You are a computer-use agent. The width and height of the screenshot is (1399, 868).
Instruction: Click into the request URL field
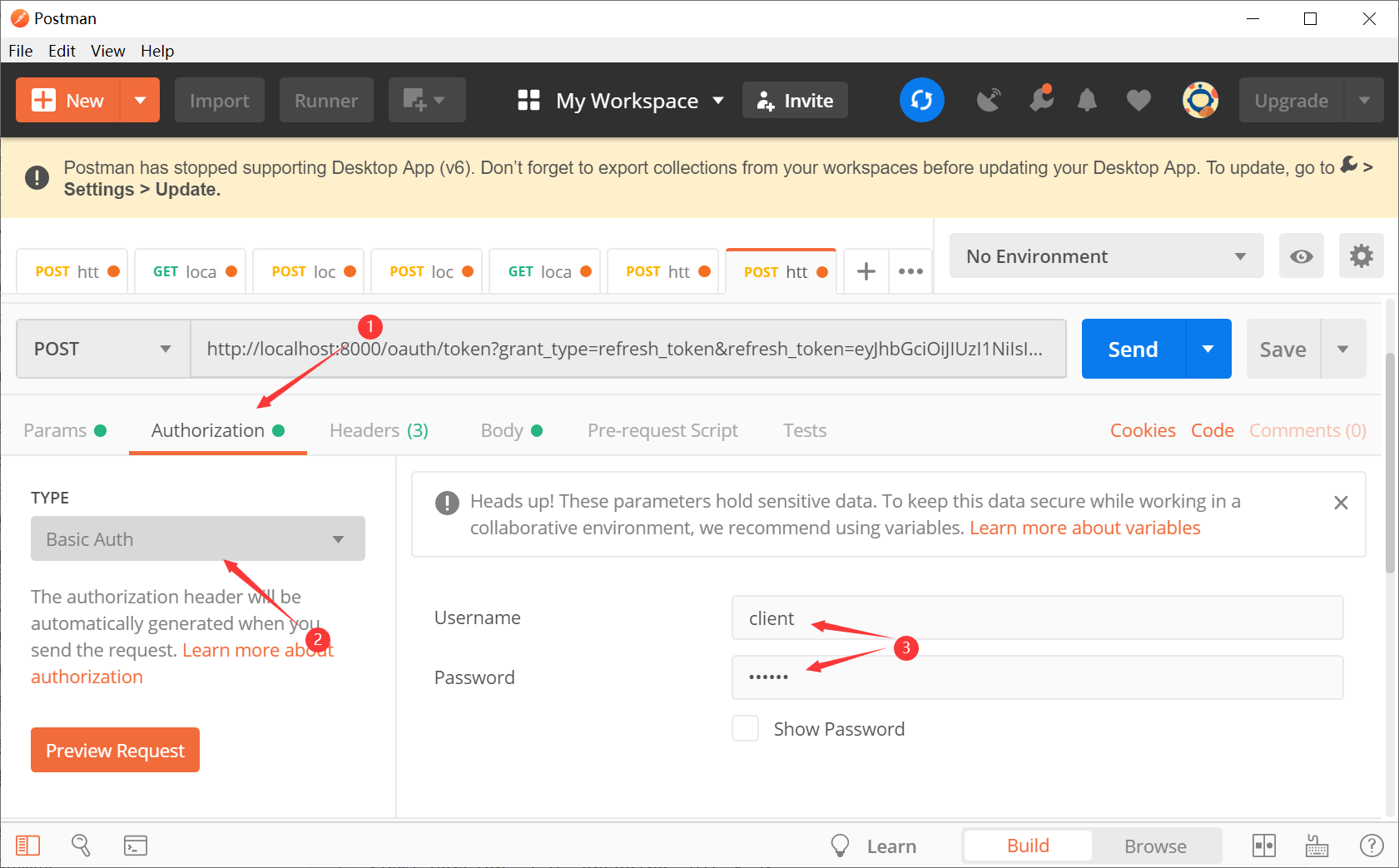[x=628, y=349]
